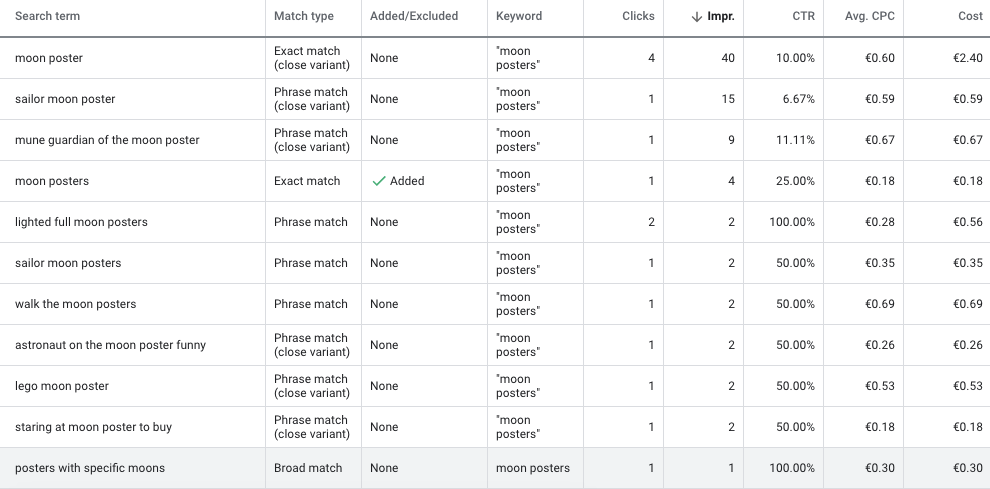
Task: Sort by the Clicks column header
Action: click(x=638, y=16)
